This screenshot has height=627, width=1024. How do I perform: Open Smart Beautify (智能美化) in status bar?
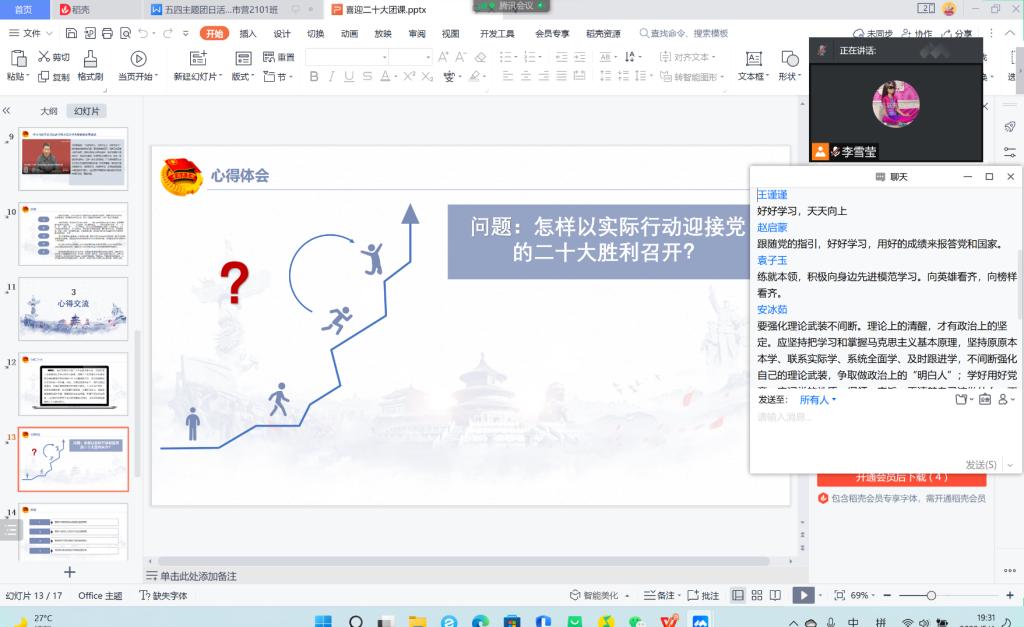coord(600,595)
